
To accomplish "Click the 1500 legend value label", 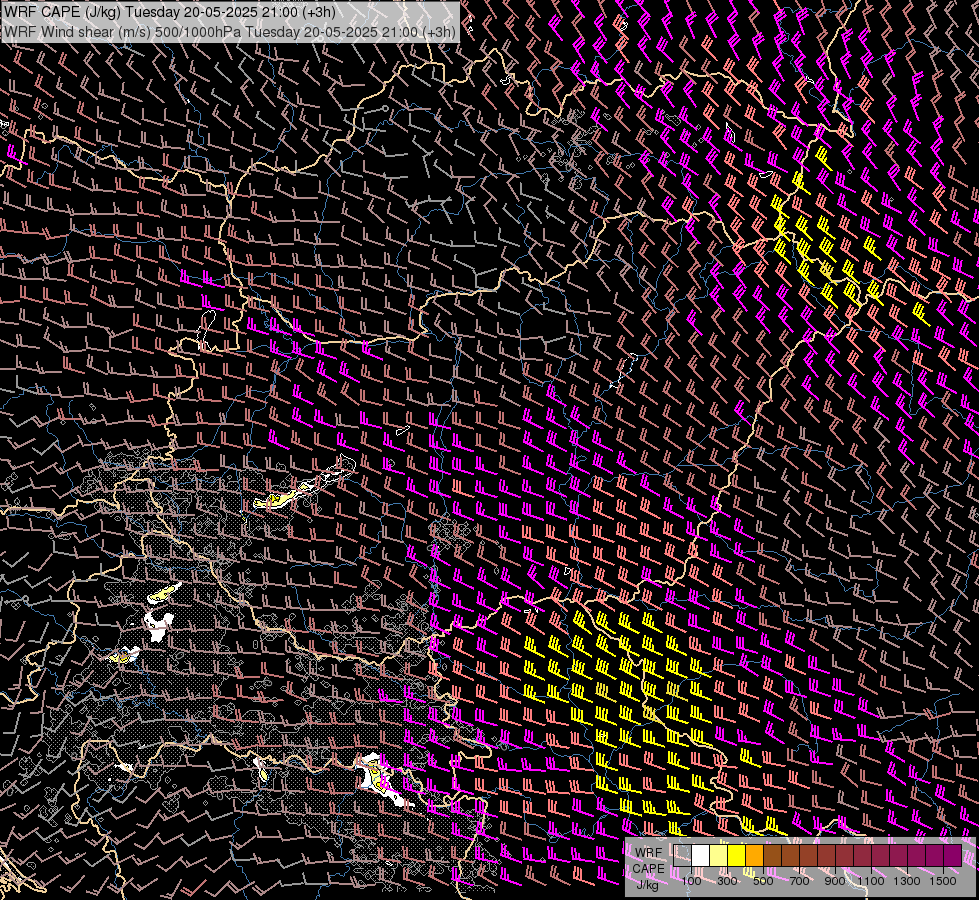I will click(943, 881).
